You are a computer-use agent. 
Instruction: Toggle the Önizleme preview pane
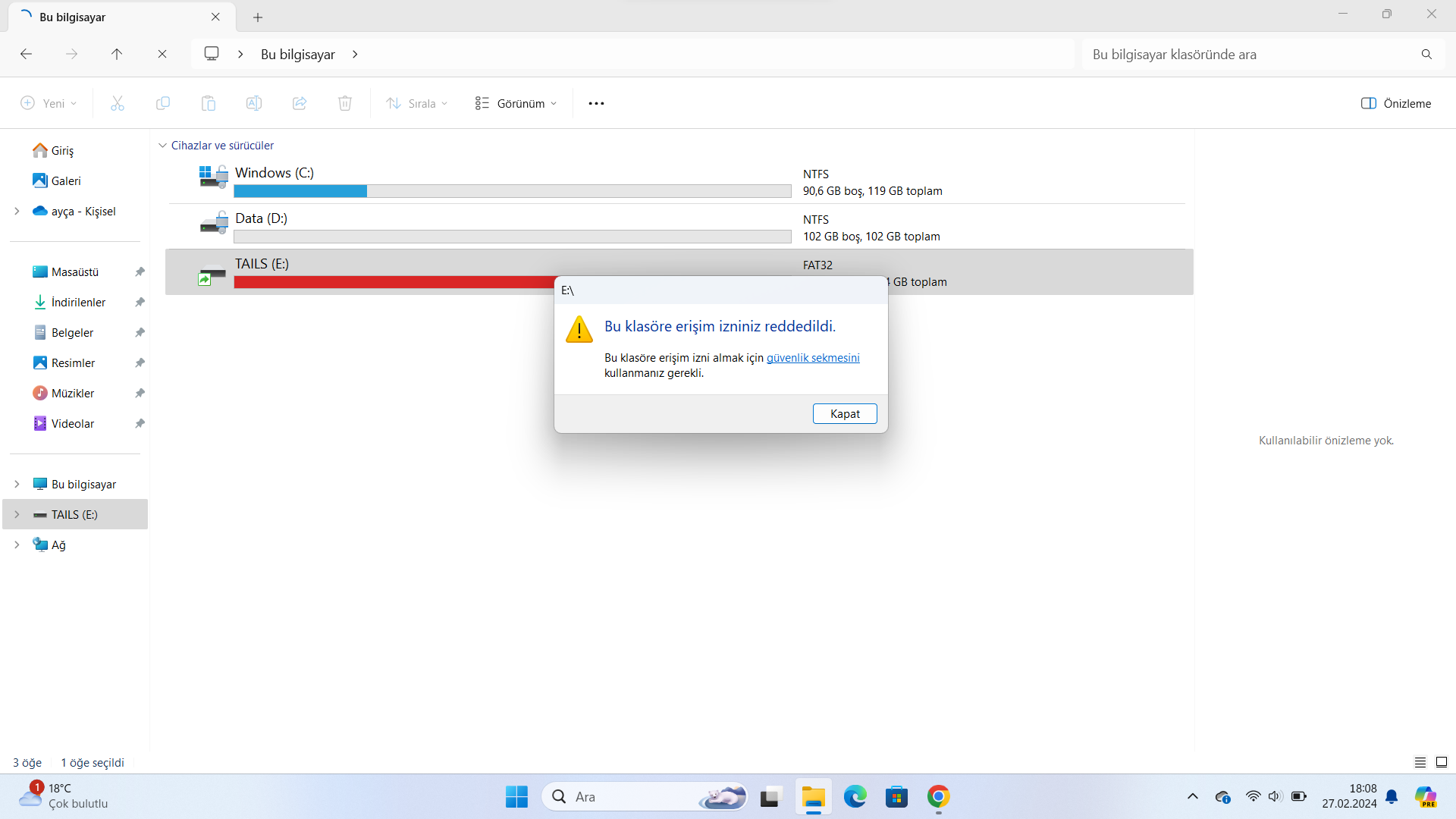pos(1396,104)
